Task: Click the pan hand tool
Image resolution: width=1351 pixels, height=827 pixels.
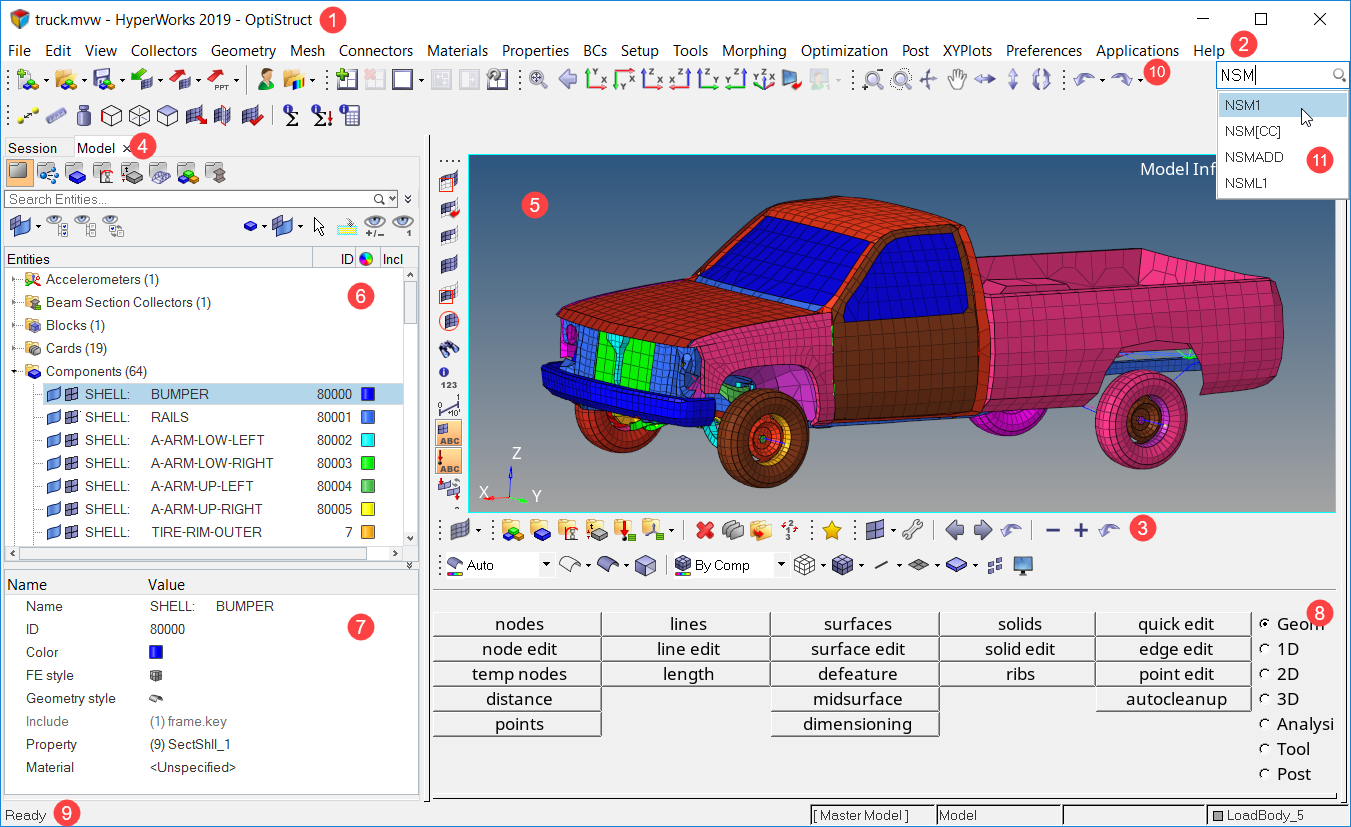Action: [957, 80]
